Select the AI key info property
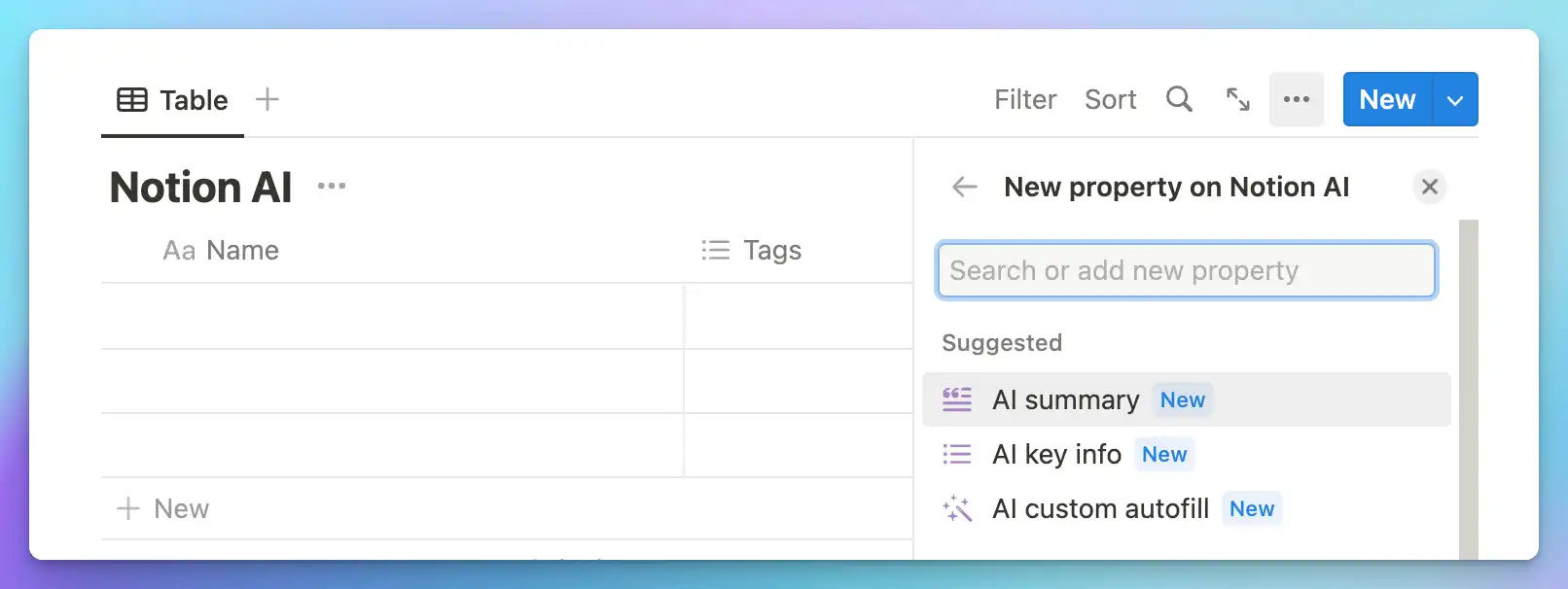 pos(1056,454)
